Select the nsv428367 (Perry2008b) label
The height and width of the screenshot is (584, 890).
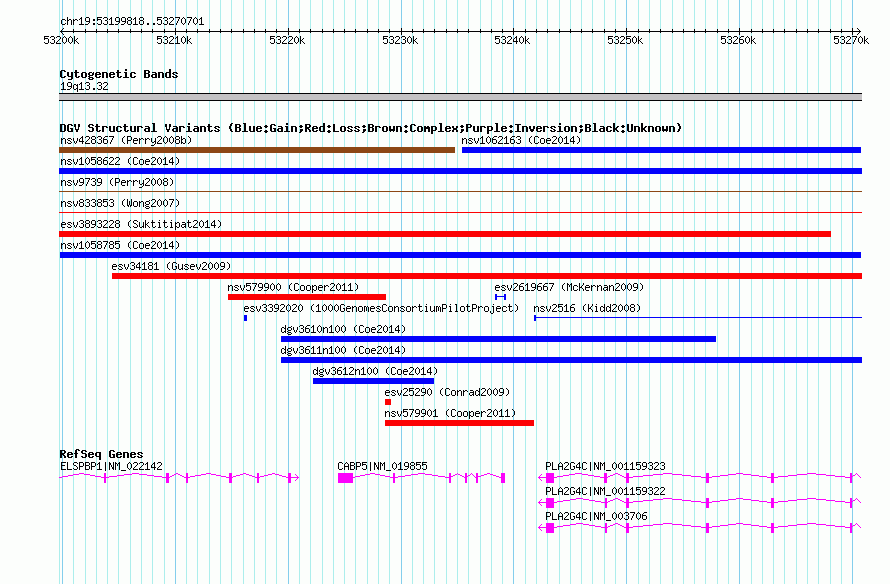[x=126, y=140]
